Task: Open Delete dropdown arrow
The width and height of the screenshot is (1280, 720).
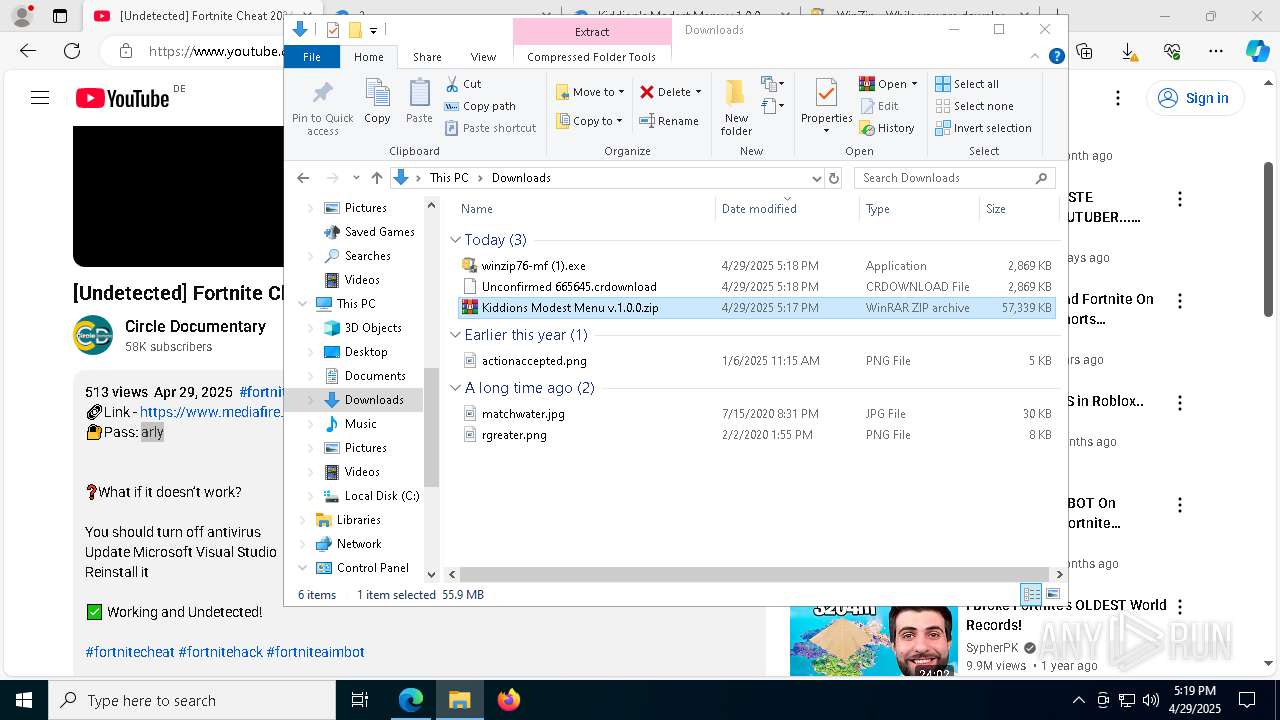Action: coord(698,92)
